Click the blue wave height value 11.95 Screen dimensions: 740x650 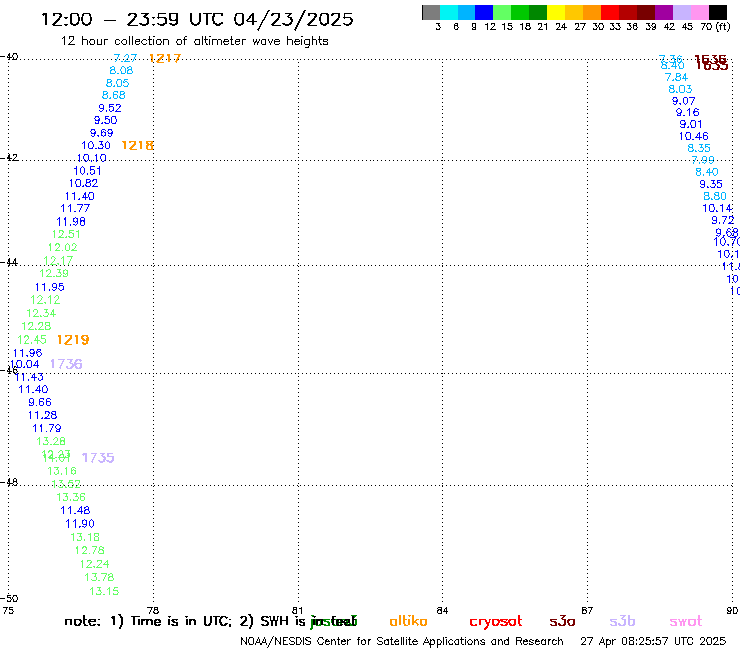(x=50, y=287)
